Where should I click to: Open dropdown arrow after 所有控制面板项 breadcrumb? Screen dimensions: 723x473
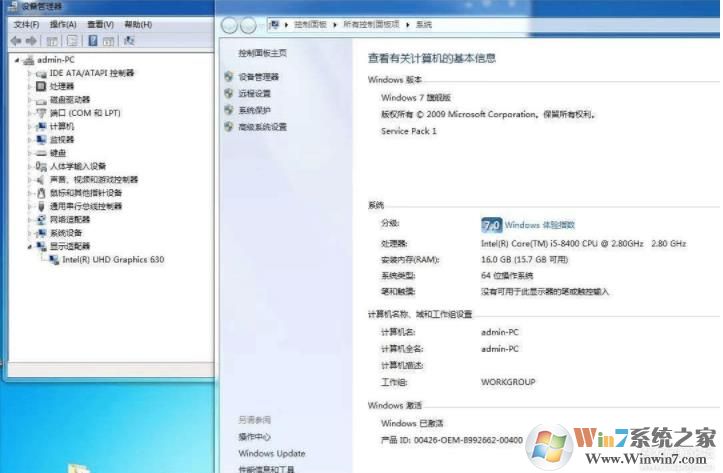[408, 25]
